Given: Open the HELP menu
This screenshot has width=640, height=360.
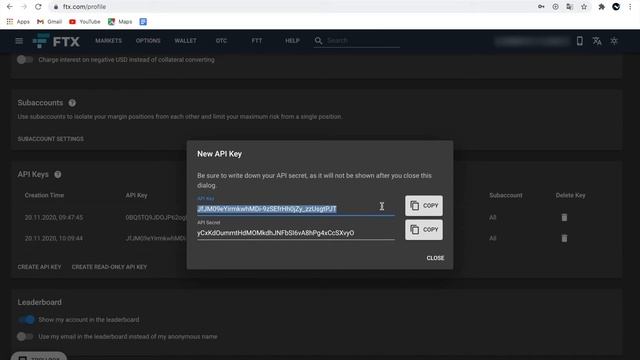Looking at the screenshot, I should click(292, 41).
